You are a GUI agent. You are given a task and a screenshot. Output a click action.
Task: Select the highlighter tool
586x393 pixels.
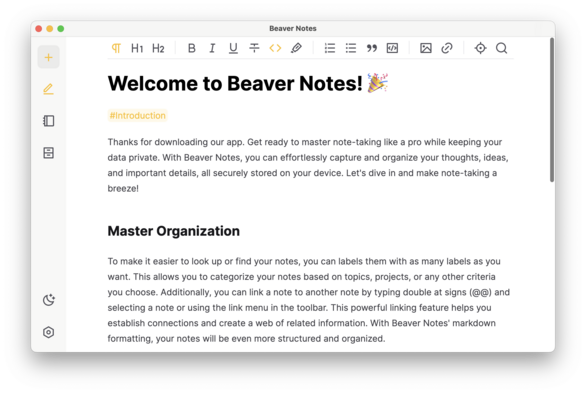pos(296,48)
